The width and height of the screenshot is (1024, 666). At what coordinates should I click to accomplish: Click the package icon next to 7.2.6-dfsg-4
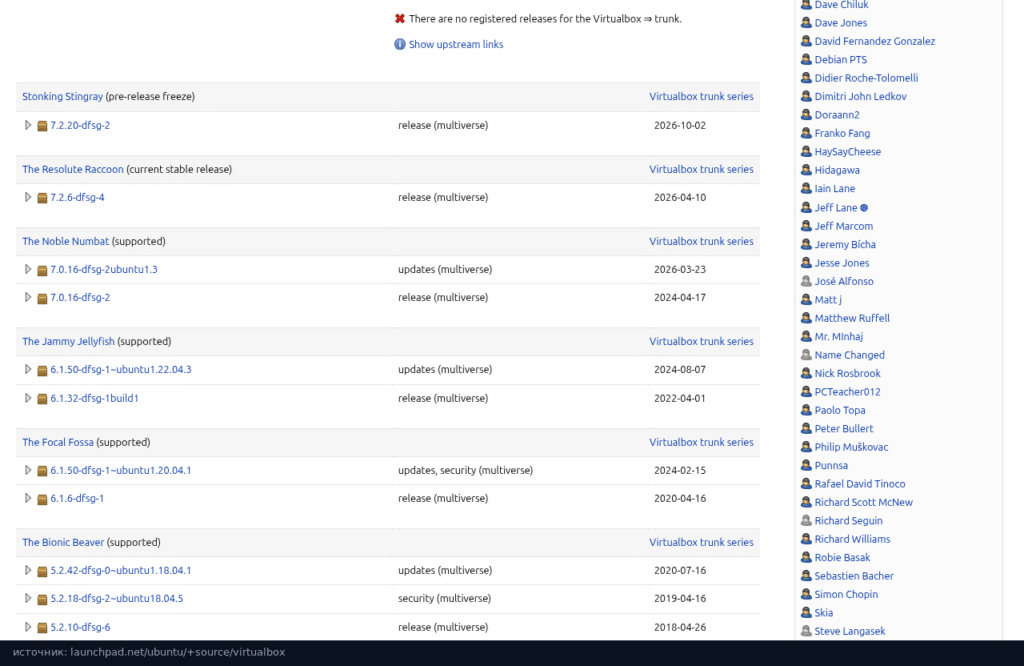tap(42, 198)
